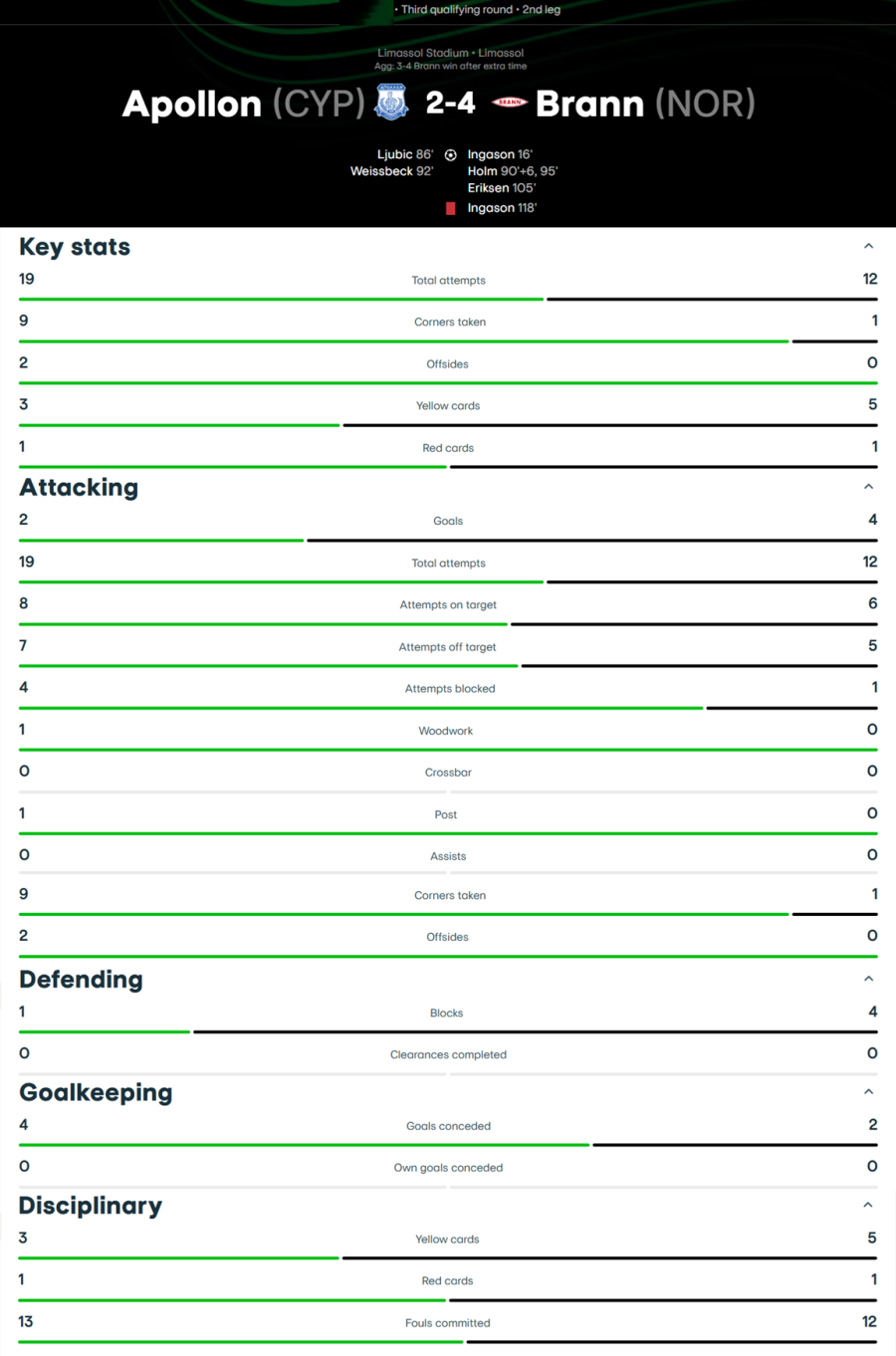Collapse the Goalkeeping section chevron
Screen dimensions: 896x1356
point(868,1092)
